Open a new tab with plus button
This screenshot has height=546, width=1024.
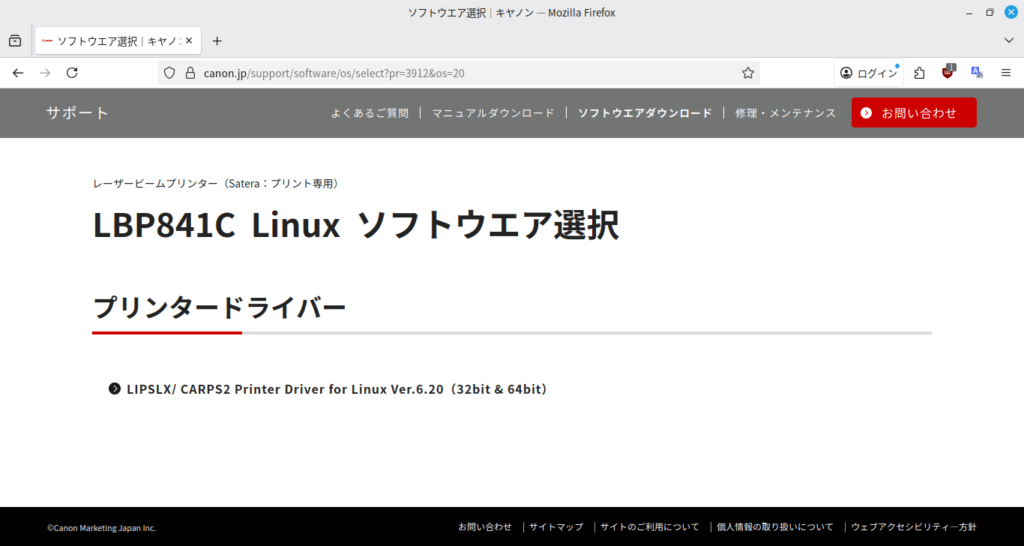point(217,41)
